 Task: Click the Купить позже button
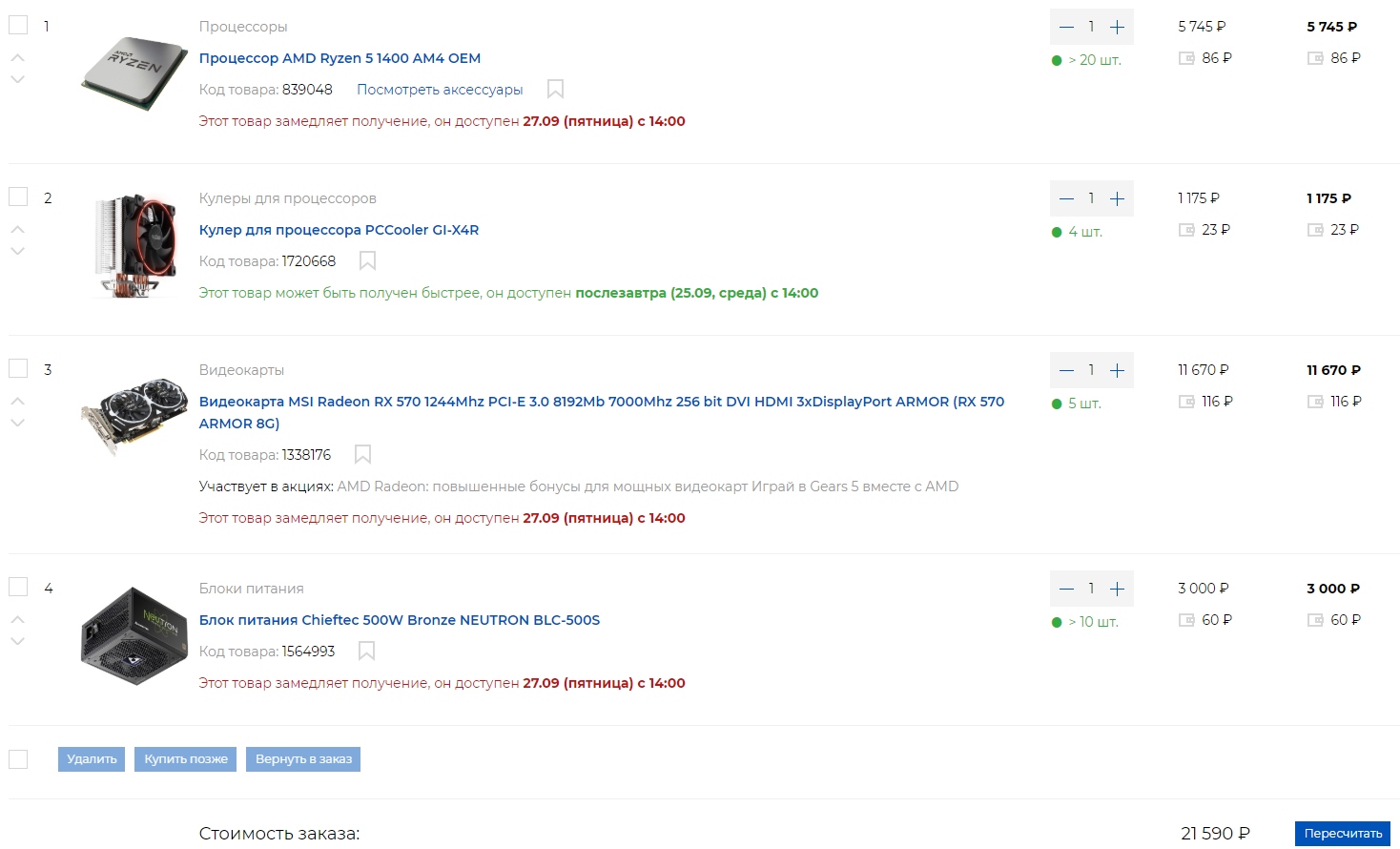(186, 759)
